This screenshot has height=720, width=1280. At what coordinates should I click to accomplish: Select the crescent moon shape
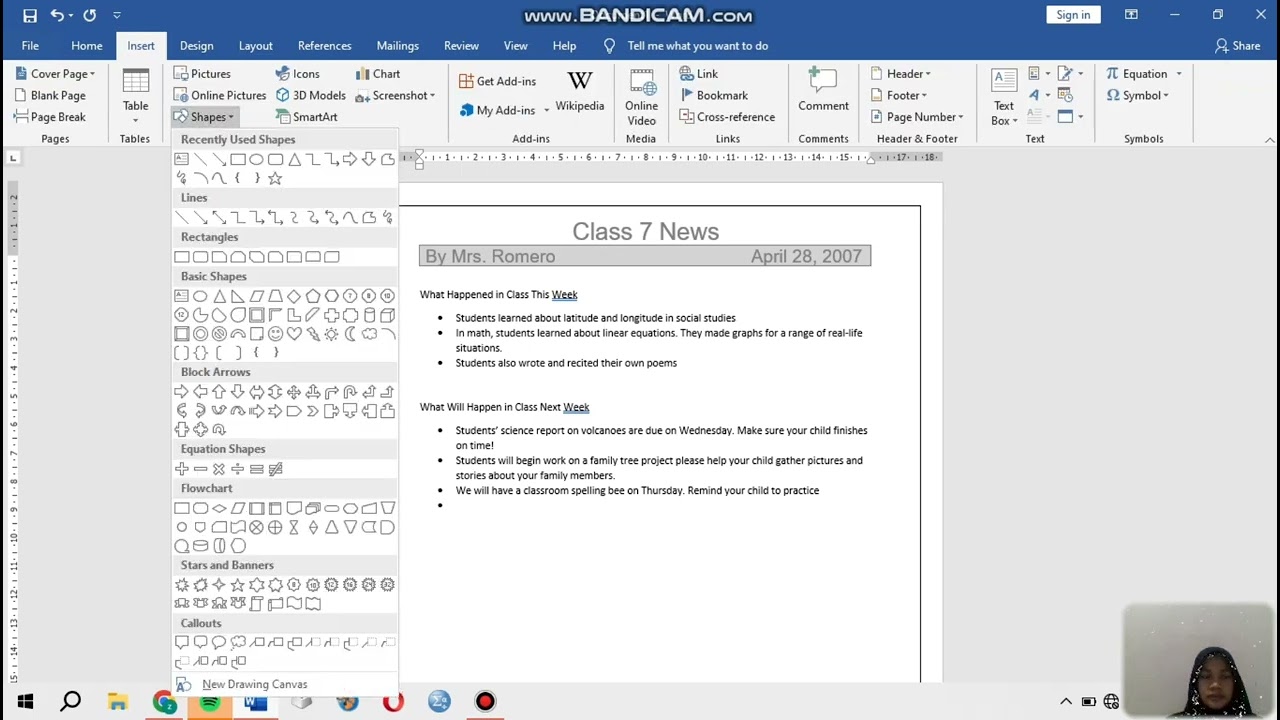(350, 333)
